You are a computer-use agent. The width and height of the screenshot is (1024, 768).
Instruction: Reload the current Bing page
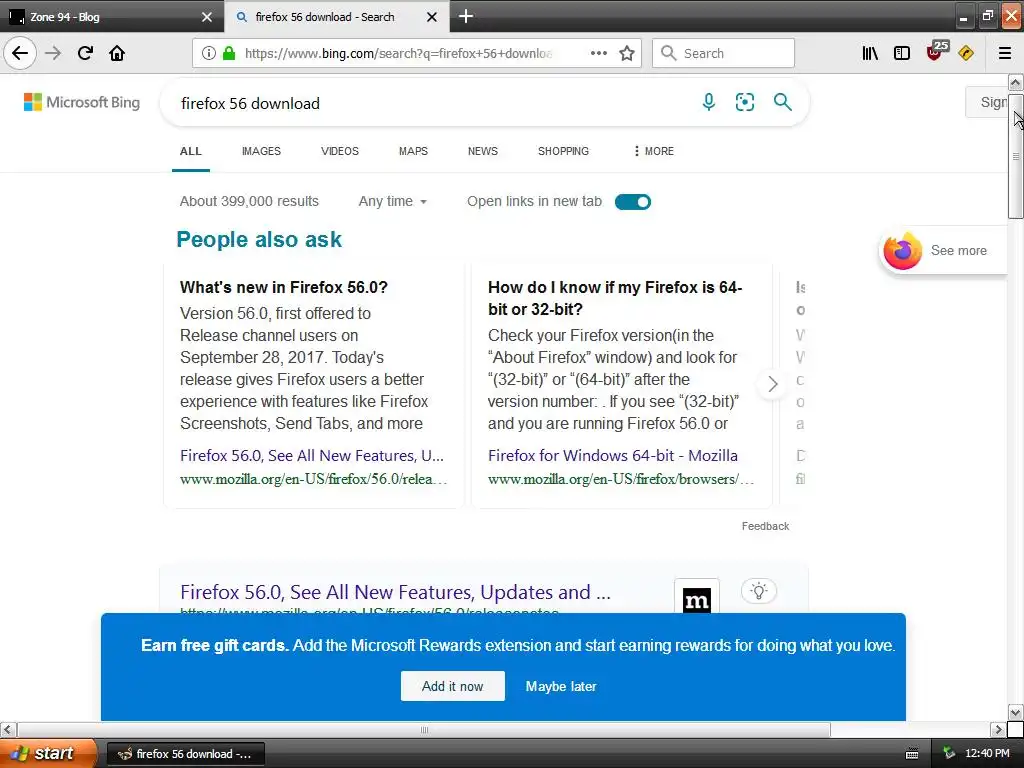coord(85,53)
